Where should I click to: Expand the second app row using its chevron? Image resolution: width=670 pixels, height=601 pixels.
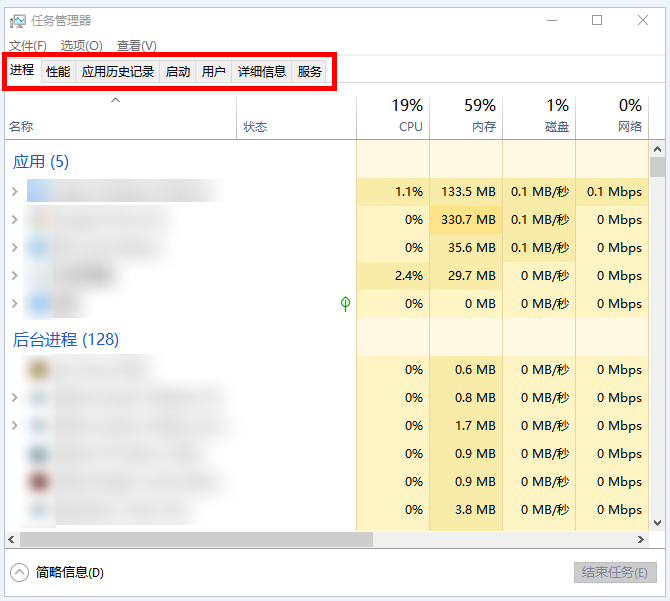pos(14,219)
